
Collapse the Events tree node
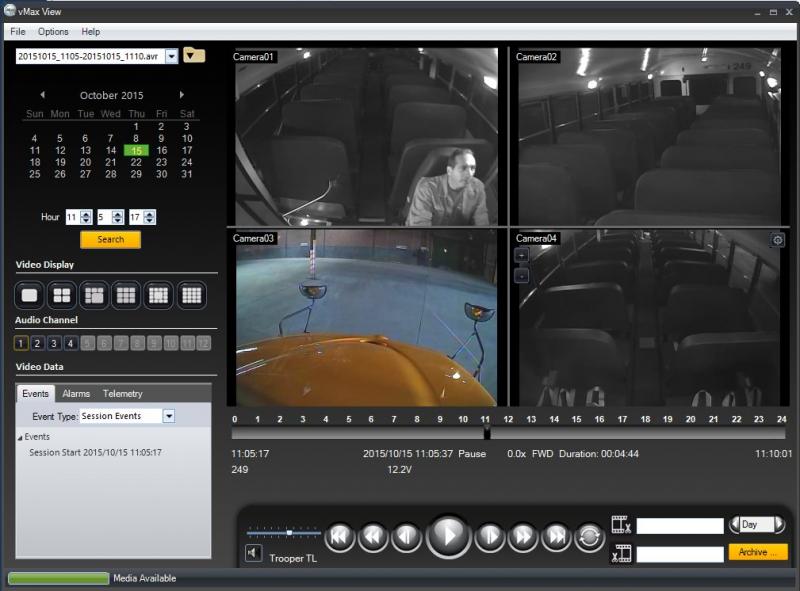point(21,438)
